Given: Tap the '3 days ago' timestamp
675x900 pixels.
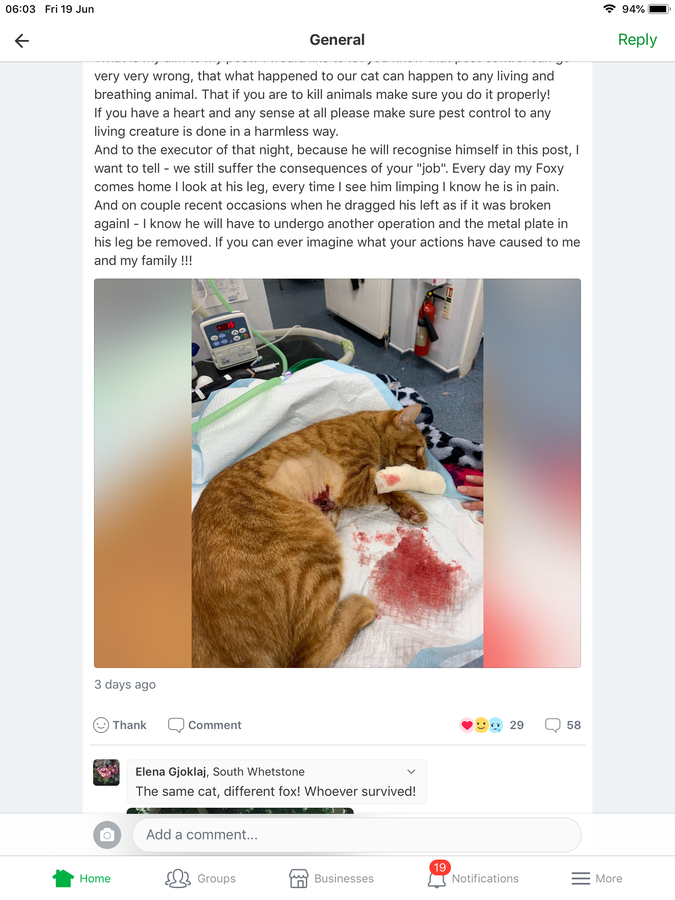Looking at the screenshot, I should point(125,684).
